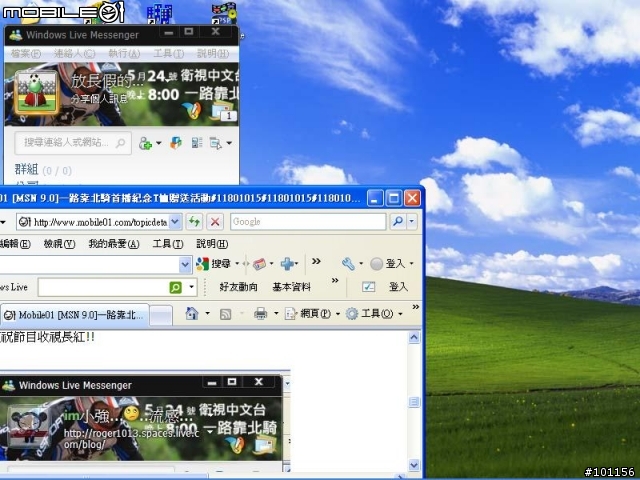Expand the address bar history dropdown

pos(175,222)
